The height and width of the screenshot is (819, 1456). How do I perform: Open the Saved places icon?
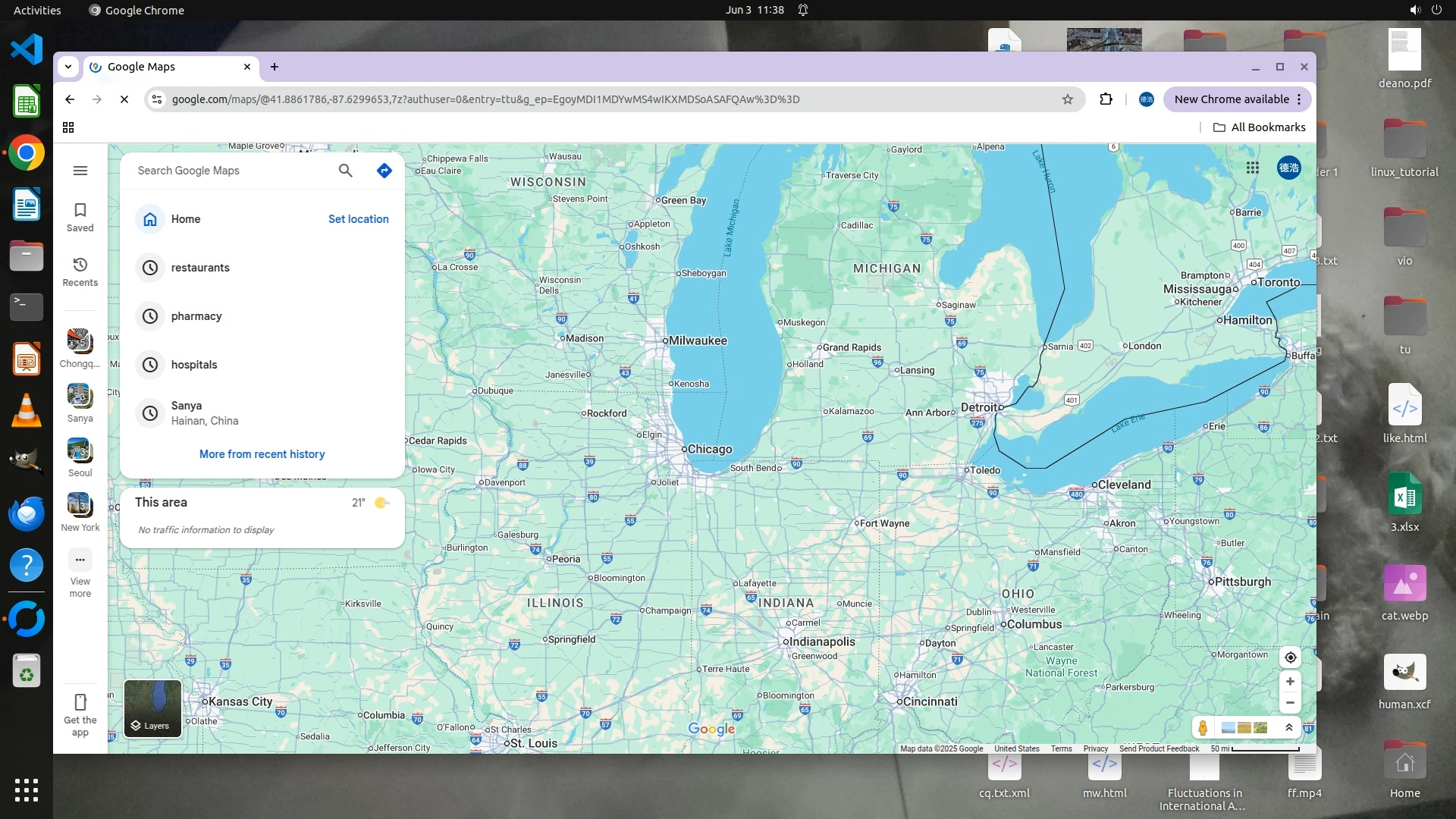click(x=80, y=216)
